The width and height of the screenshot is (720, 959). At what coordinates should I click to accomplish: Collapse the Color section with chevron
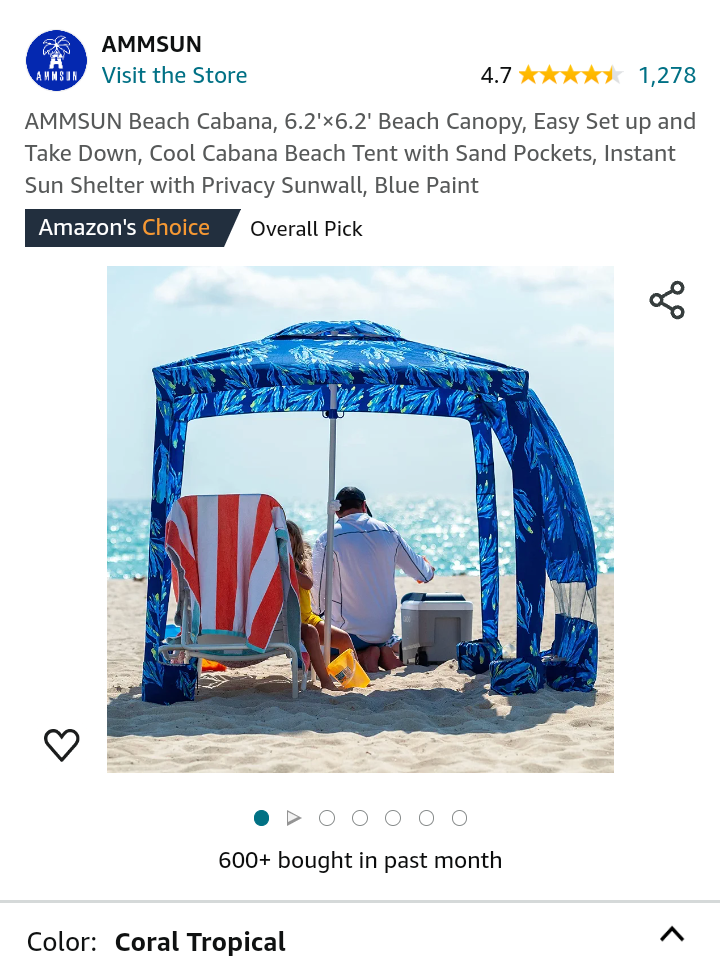click(672, 935)
